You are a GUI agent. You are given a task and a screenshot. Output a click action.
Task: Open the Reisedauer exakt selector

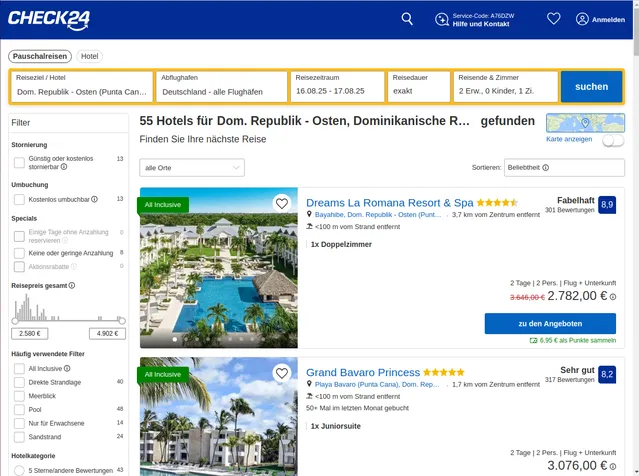click(x=419, y=87)
